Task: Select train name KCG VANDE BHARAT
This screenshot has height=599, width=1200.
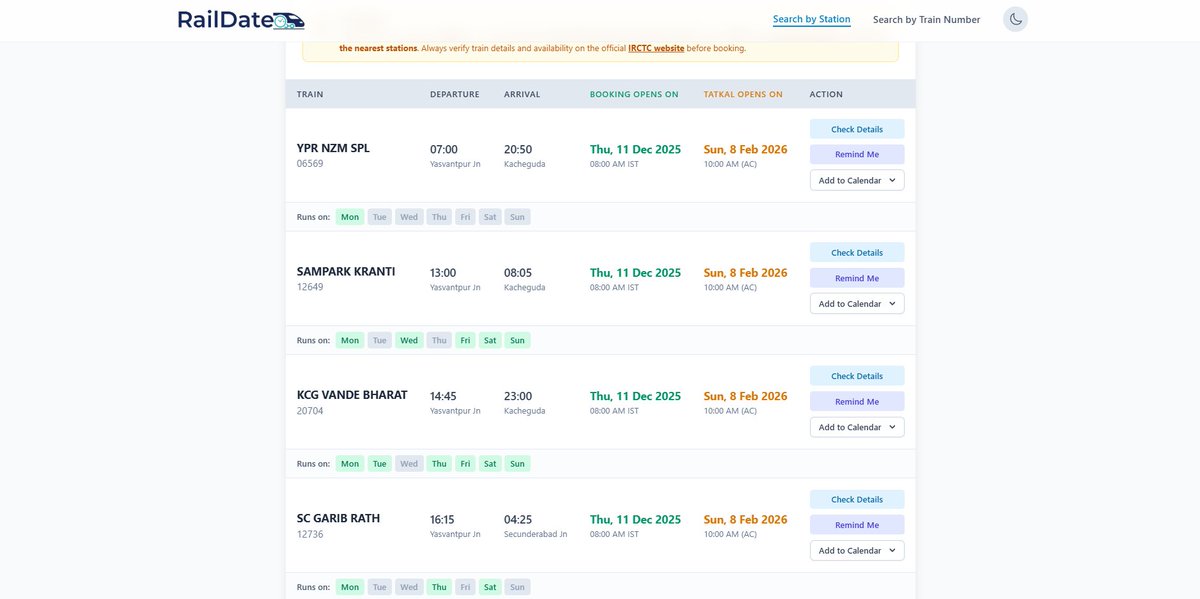Action: [352, 395]
